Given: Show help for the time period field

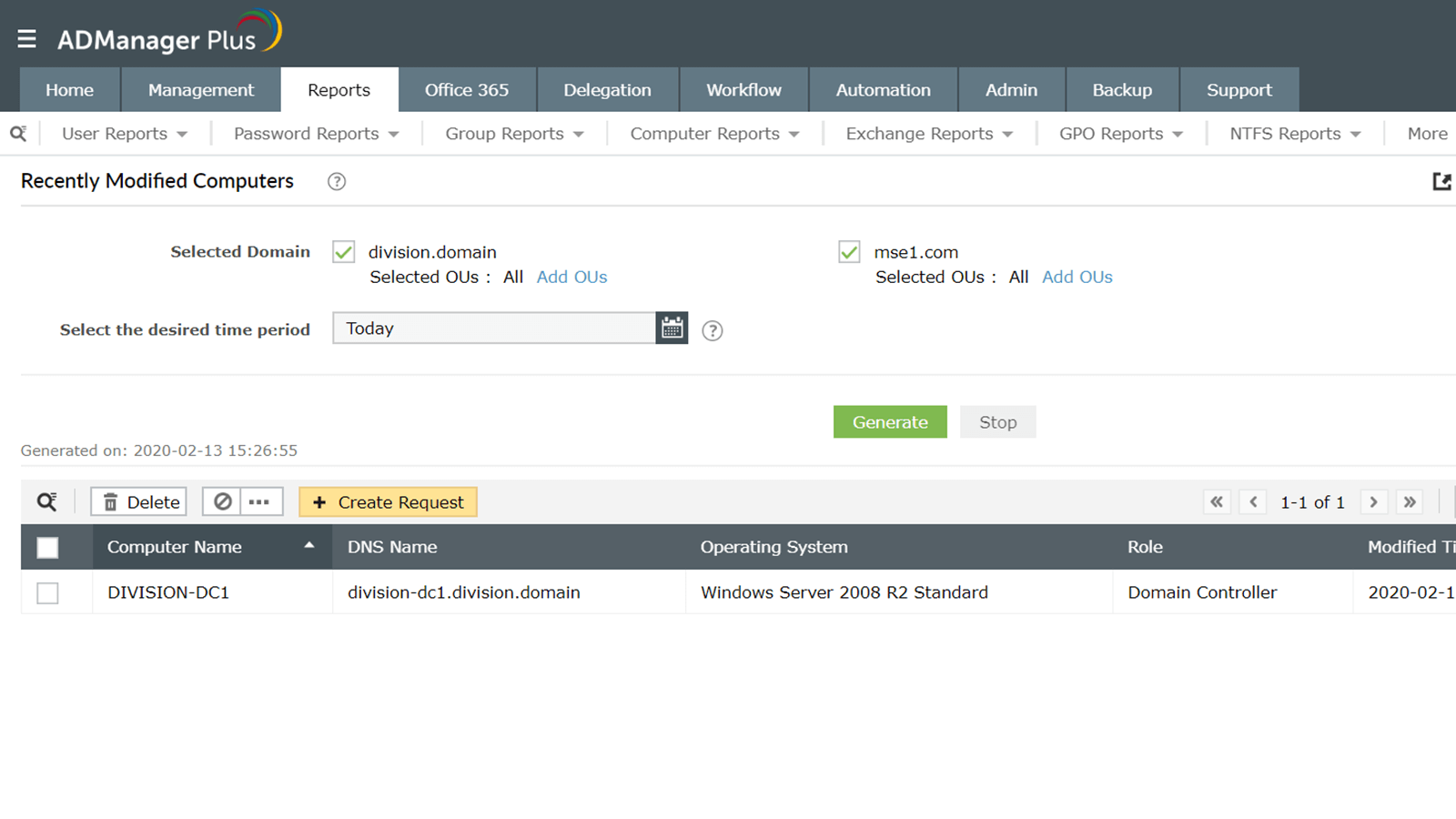Looking at the screenshot, I should 713,330.
